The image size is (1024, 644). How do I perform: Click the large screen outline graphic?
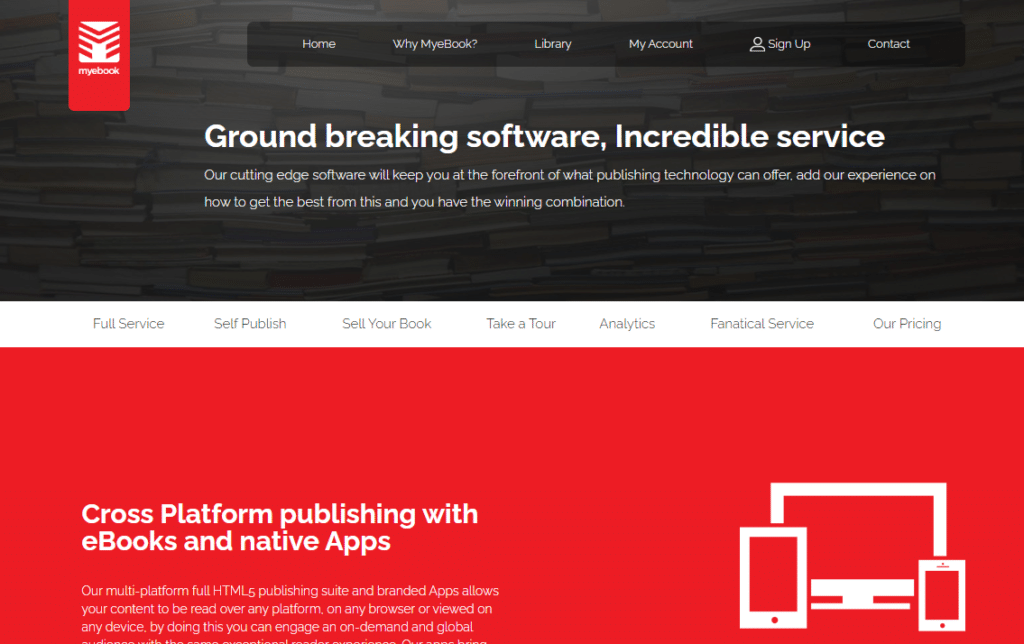[857, 510]
